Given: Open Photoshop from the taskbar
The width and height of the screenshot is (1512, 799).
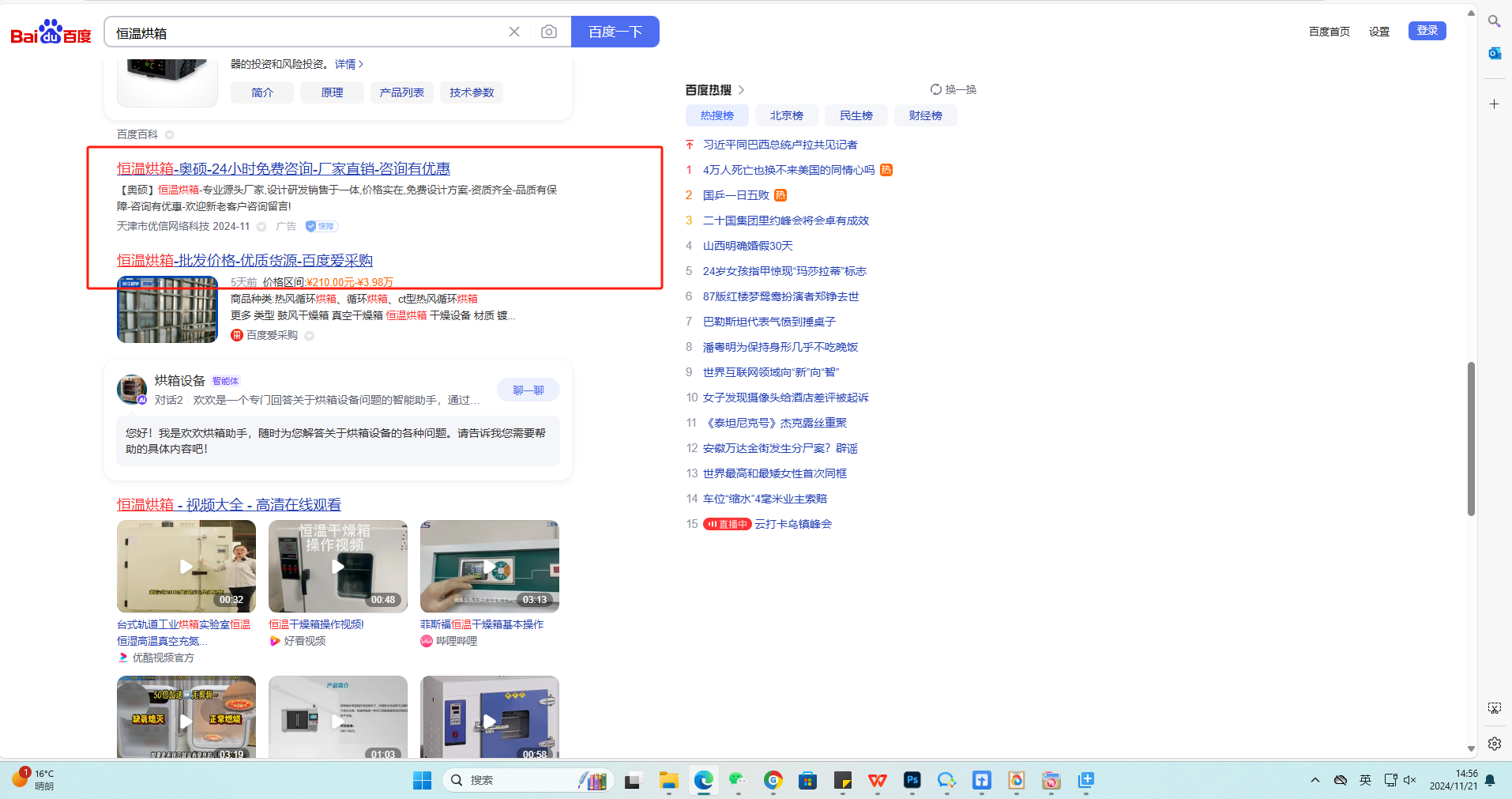Looking at the screenshot, I should 912,780.
